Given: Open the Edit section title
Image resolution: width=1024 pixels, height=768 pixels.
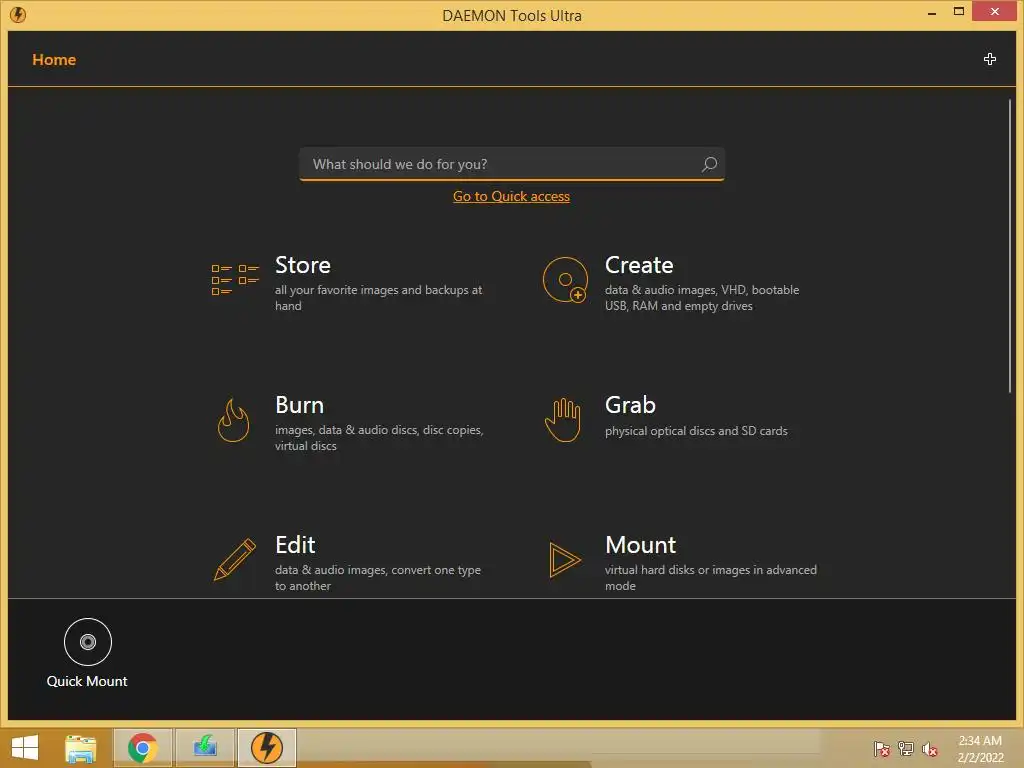Looking at the screenshot, I should [x=295, y=545].
